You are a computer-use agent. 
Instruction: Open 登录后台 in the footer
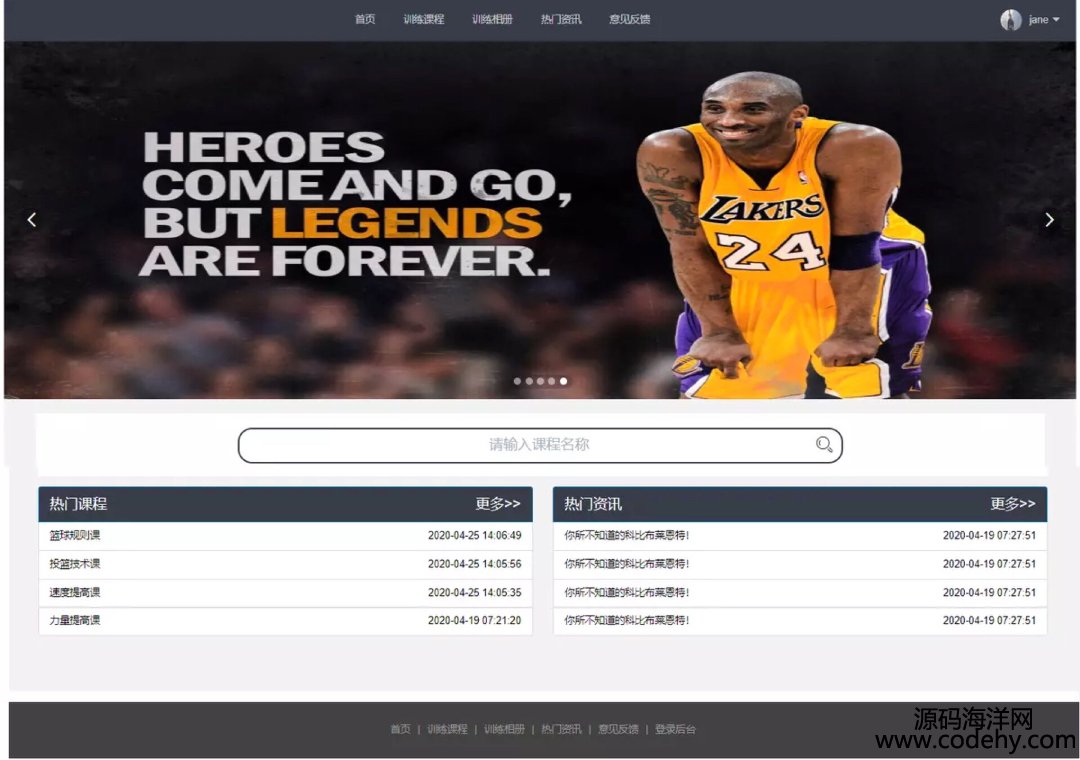pos(676,729)
